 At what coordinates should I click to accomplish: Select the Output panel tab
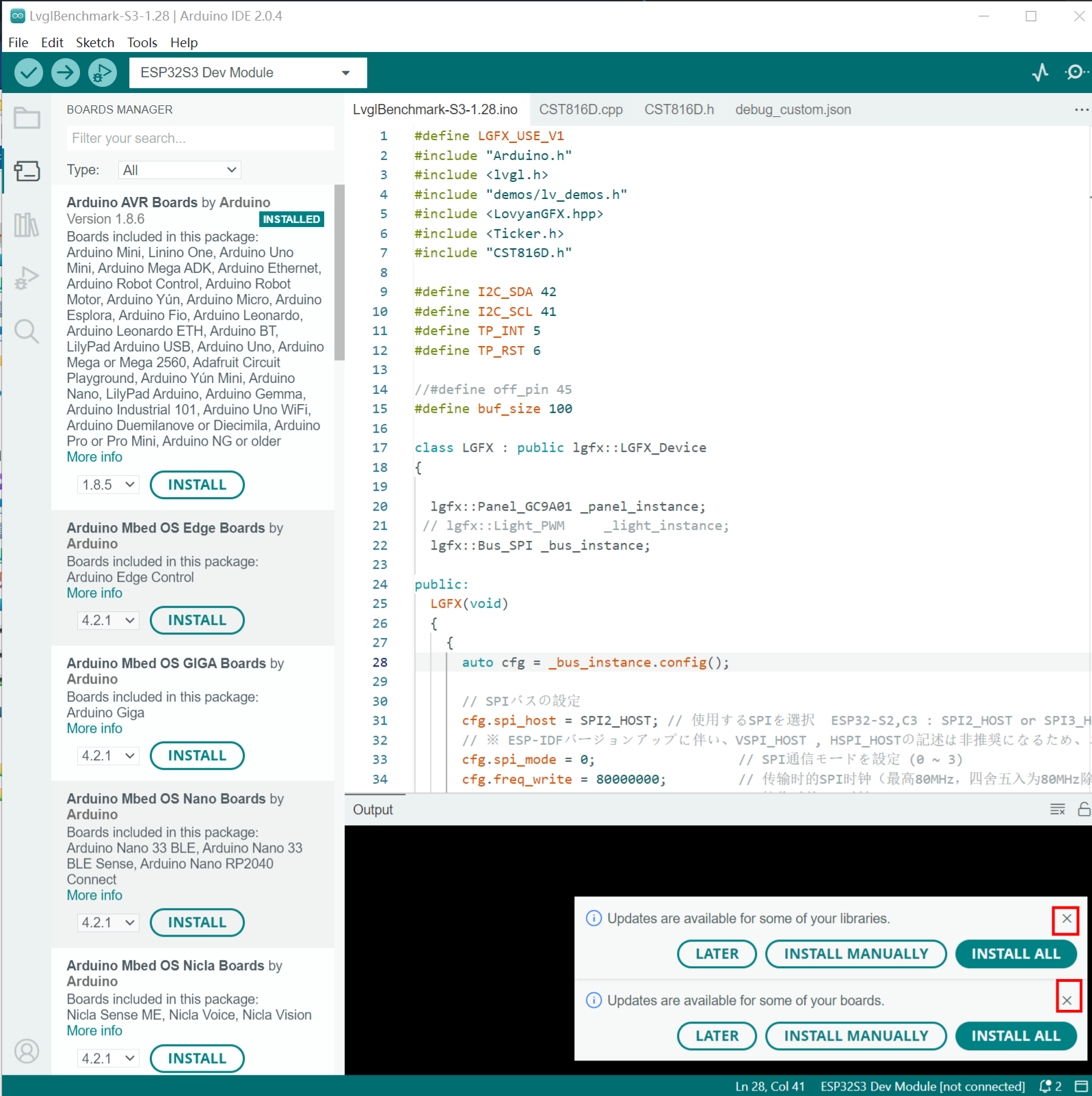pos(373,810)
